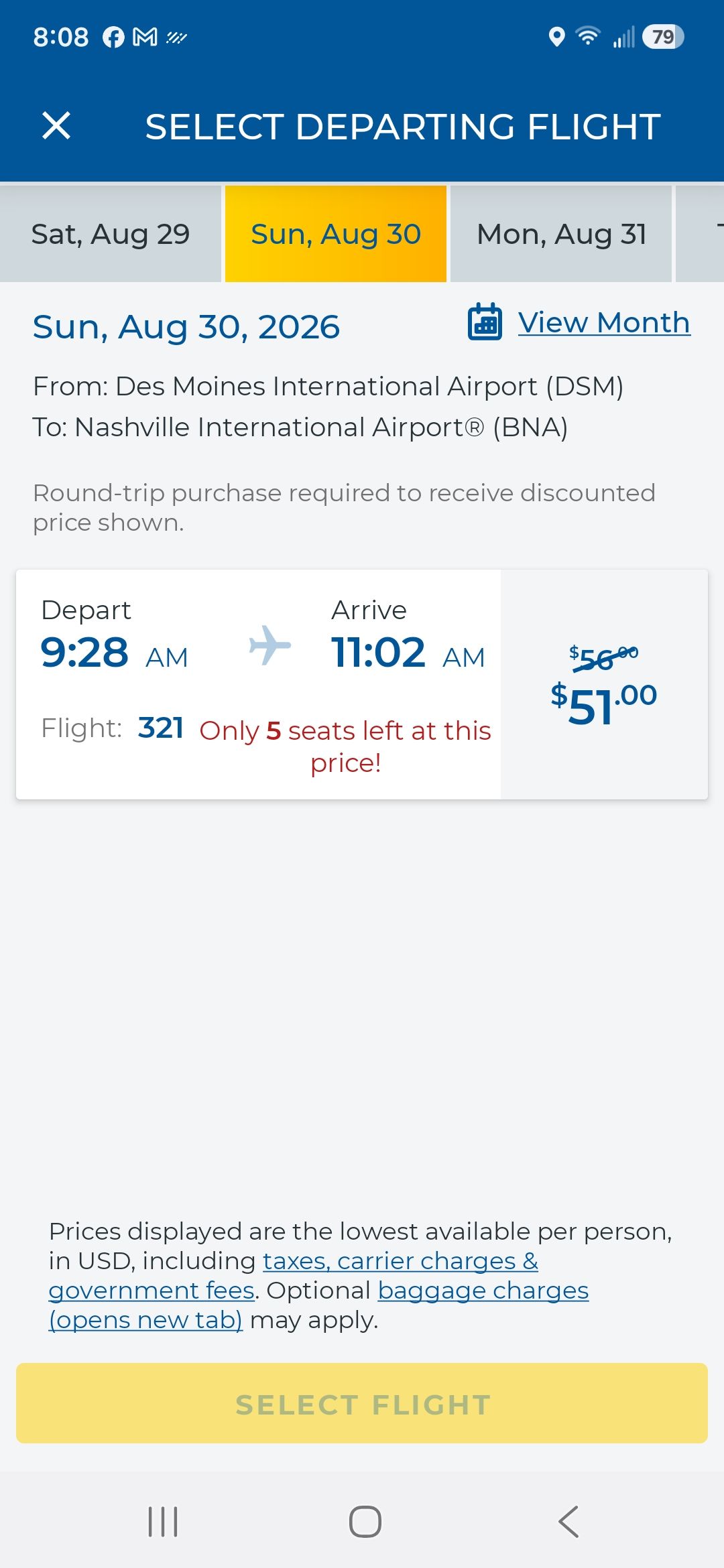Image resolution: width=724 pixels, height=1568 pixels.
Task: Switch to the Mon, Aug 31 date tab
Action: (561, 234)
